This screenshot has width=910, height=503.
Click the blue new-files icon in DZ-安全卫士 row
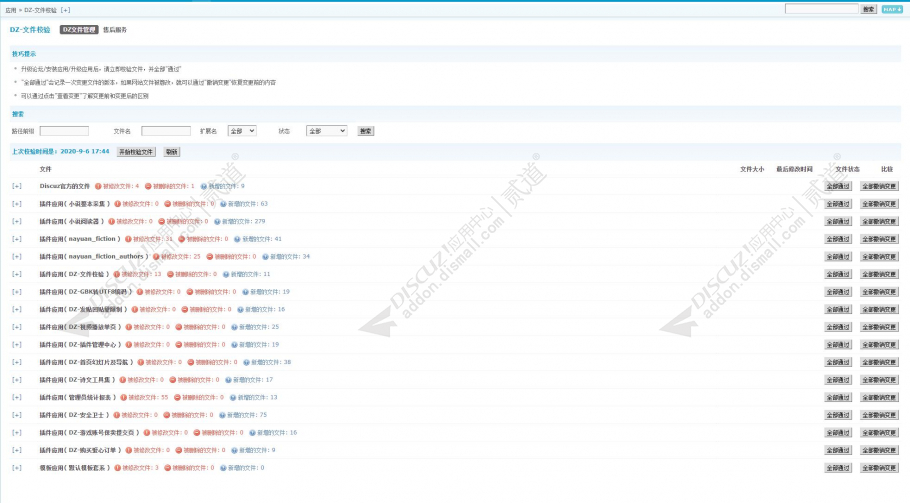click(223, 415)
